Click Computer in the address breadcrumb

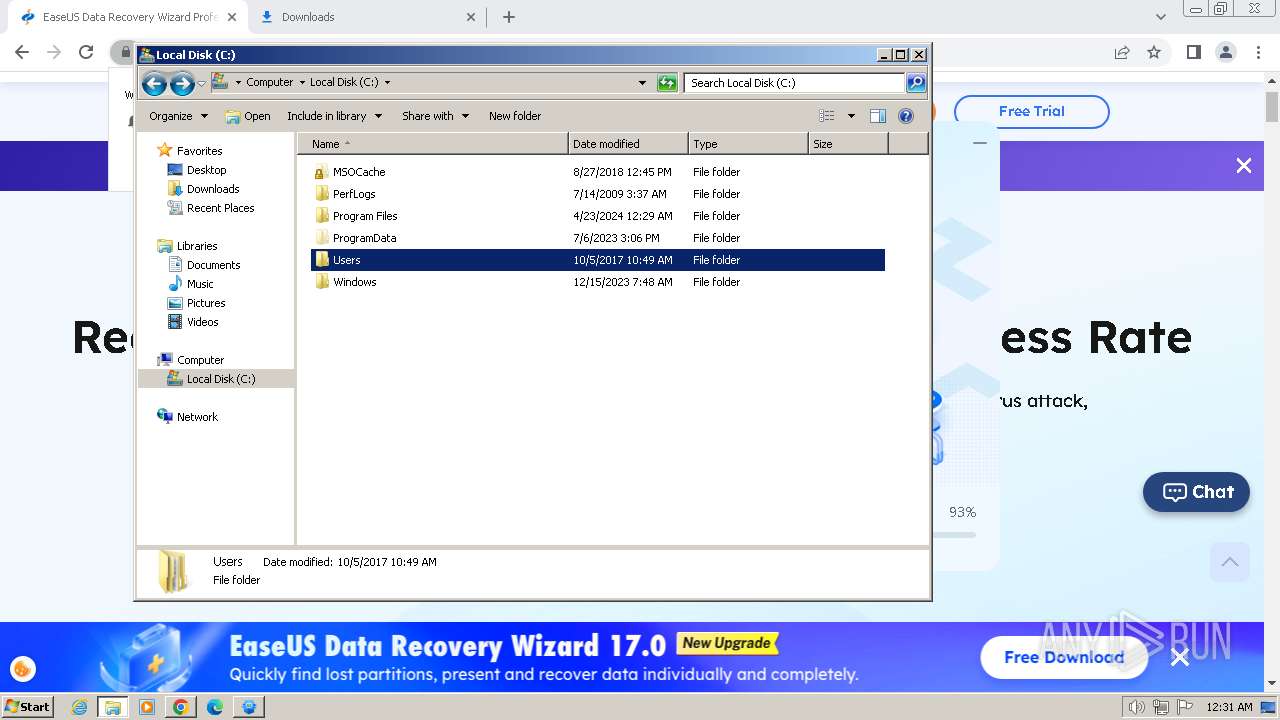coord(269,83)
